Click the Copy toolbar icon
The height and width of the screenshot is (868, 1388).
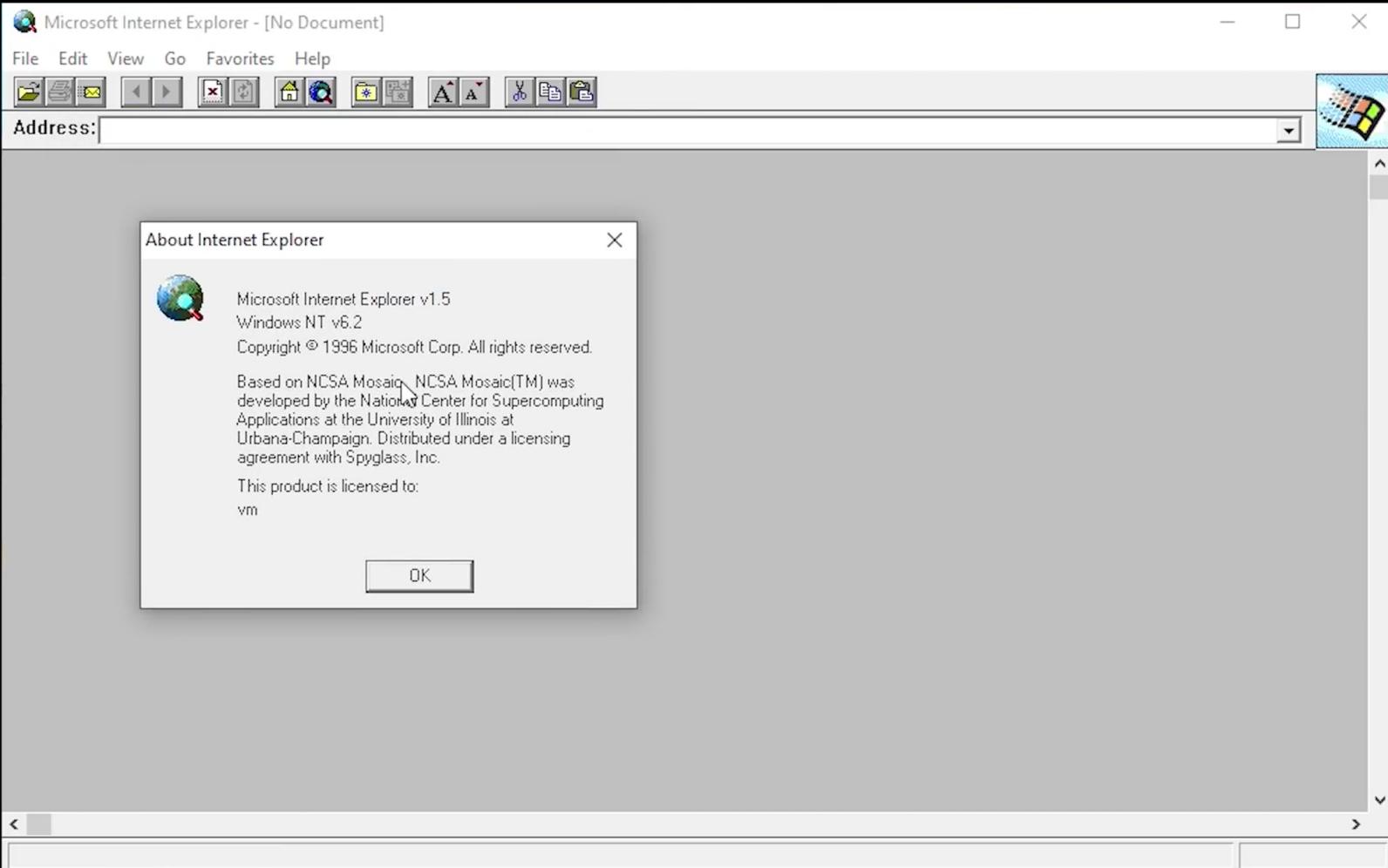point(550,92)
